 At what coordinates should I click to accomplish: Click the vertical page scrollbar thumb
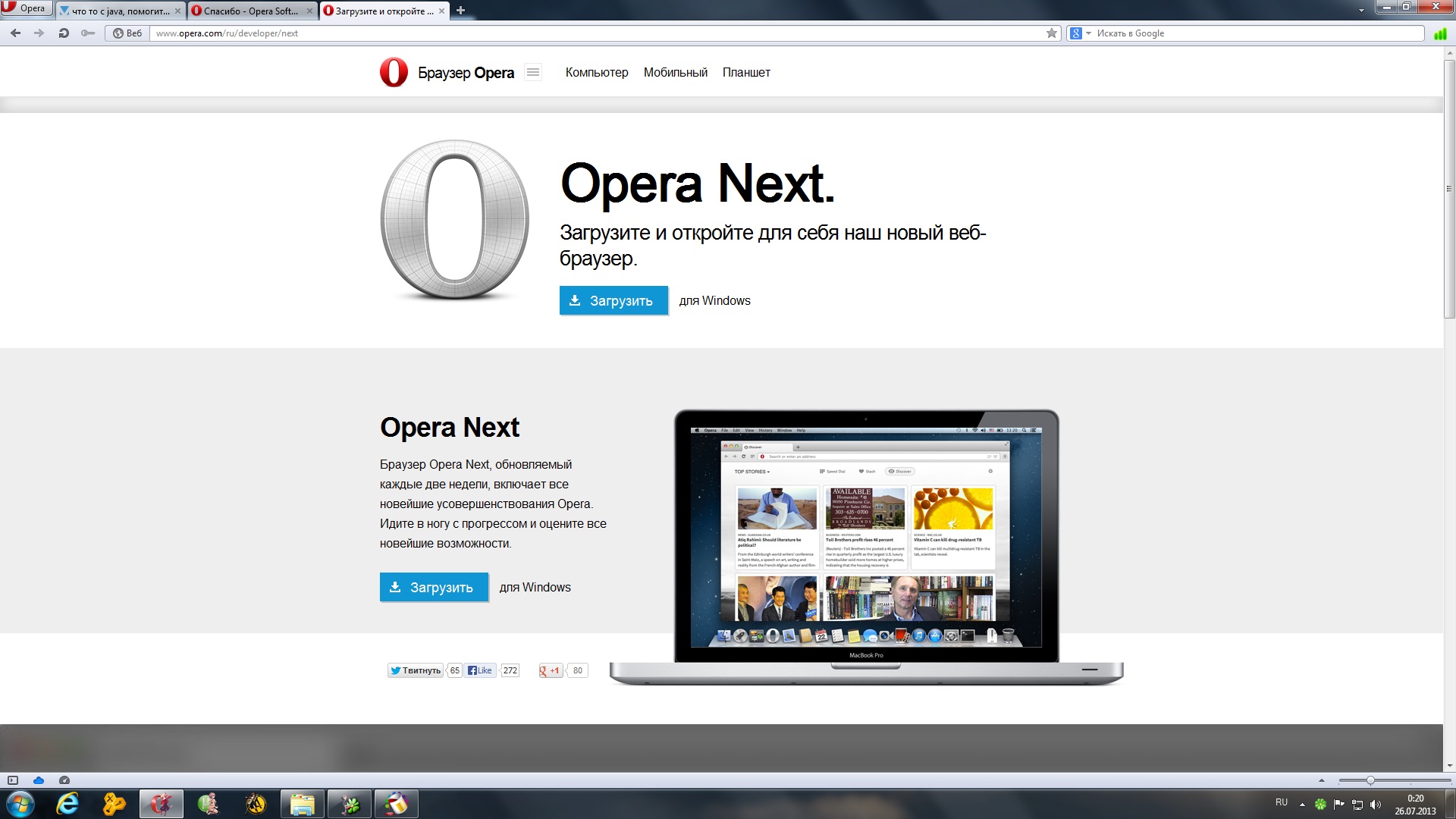click(x=1449, y=188)
